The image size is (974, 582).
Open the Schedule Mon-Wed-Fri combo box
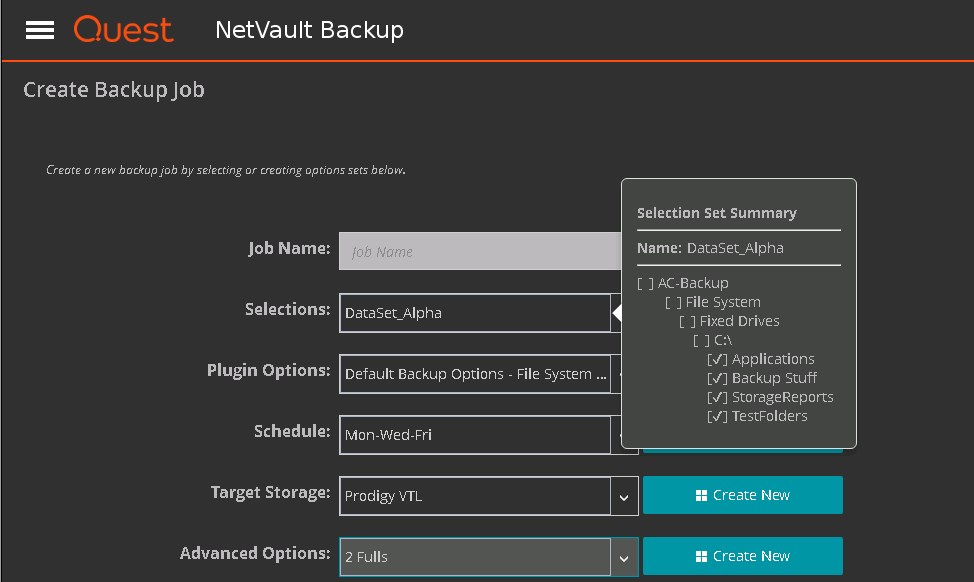click(x=474, y=435)
